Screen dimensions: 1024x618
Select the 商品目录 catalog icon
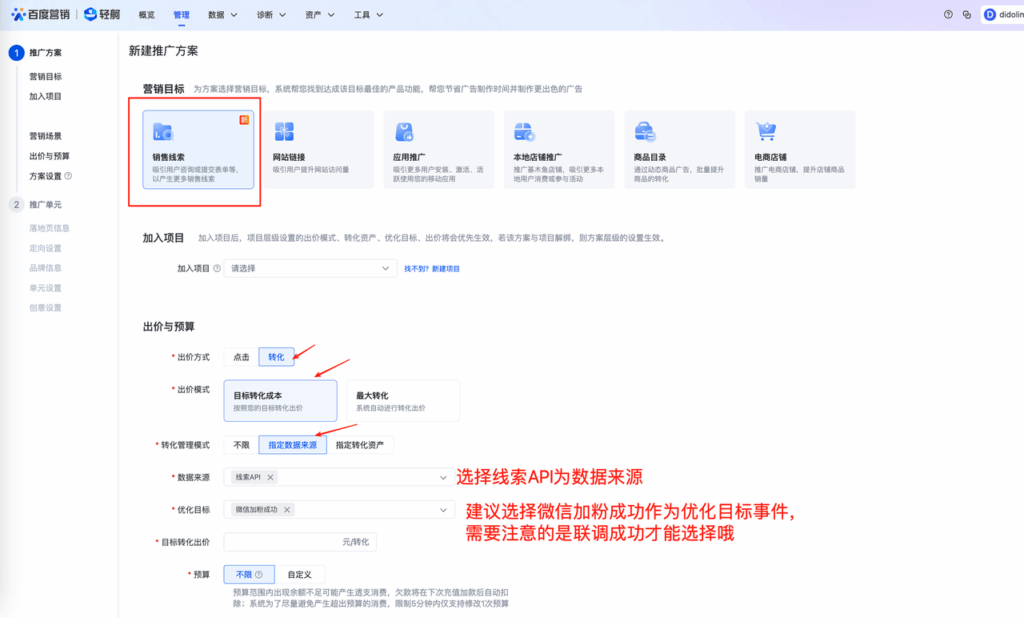tap(645, 132)
